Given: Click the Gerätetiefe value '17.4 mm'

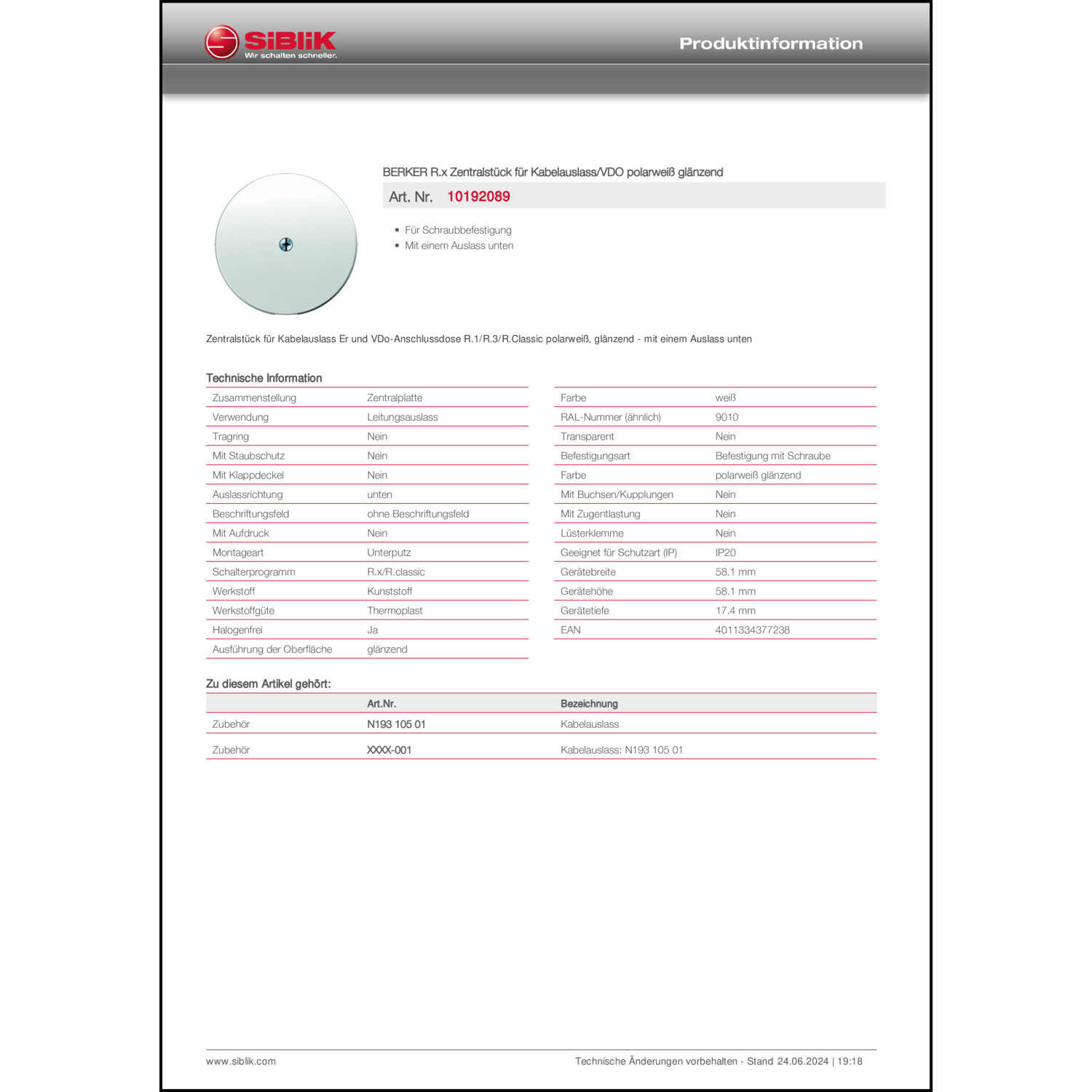Looking at the screenshot, I should click(735, 611).
